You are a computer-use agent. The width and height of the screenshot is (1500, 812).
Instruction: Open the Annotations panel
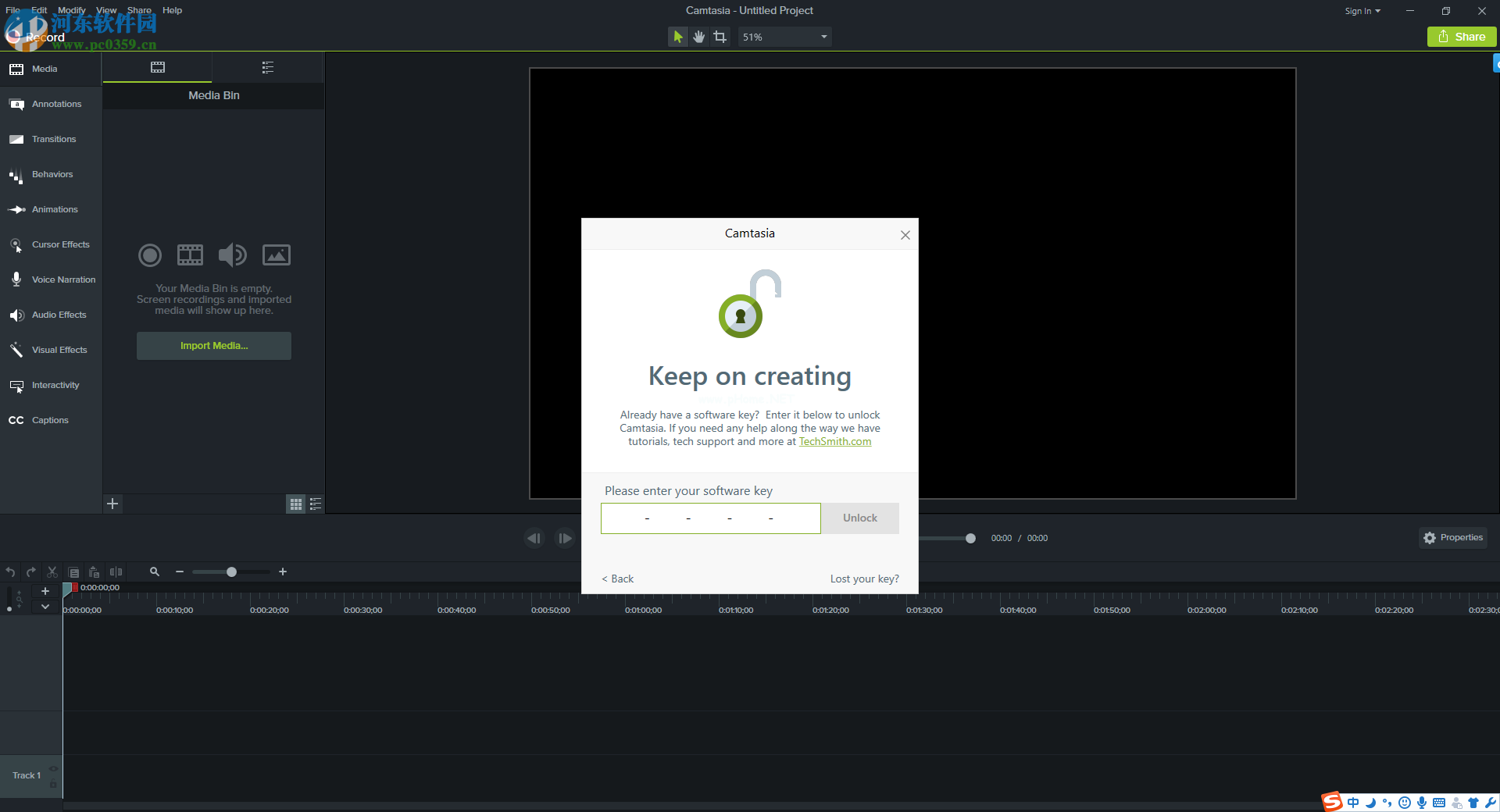(51, 104)
